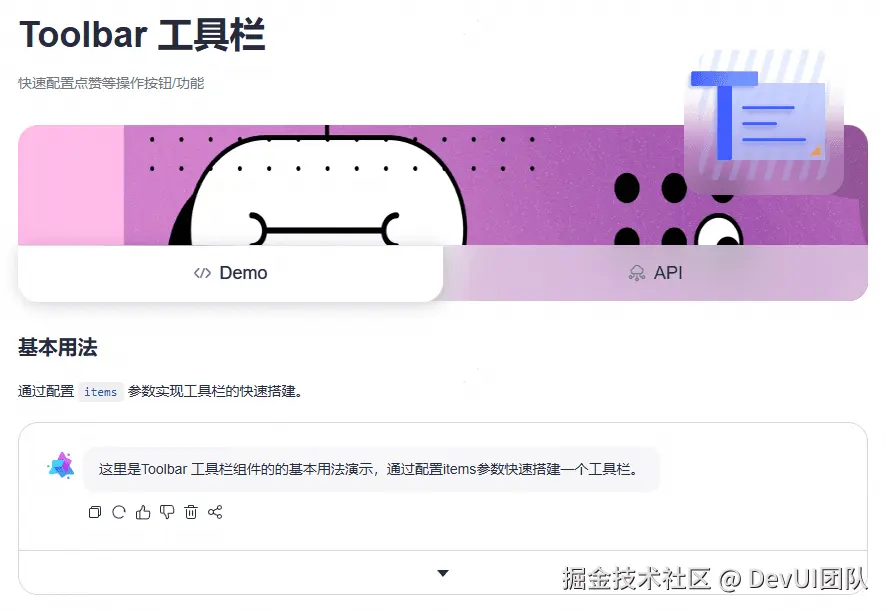Click the items inline code tag

101,391
